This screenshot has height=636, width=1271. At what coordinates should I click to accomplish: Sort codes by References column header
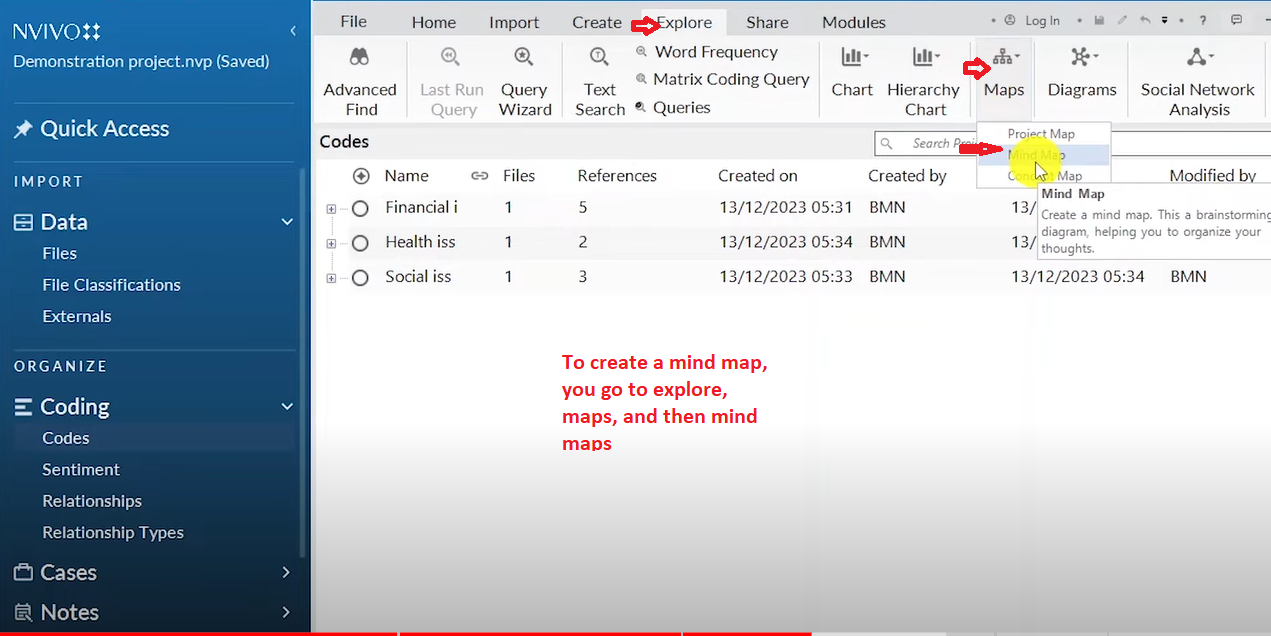pos(617,176)
